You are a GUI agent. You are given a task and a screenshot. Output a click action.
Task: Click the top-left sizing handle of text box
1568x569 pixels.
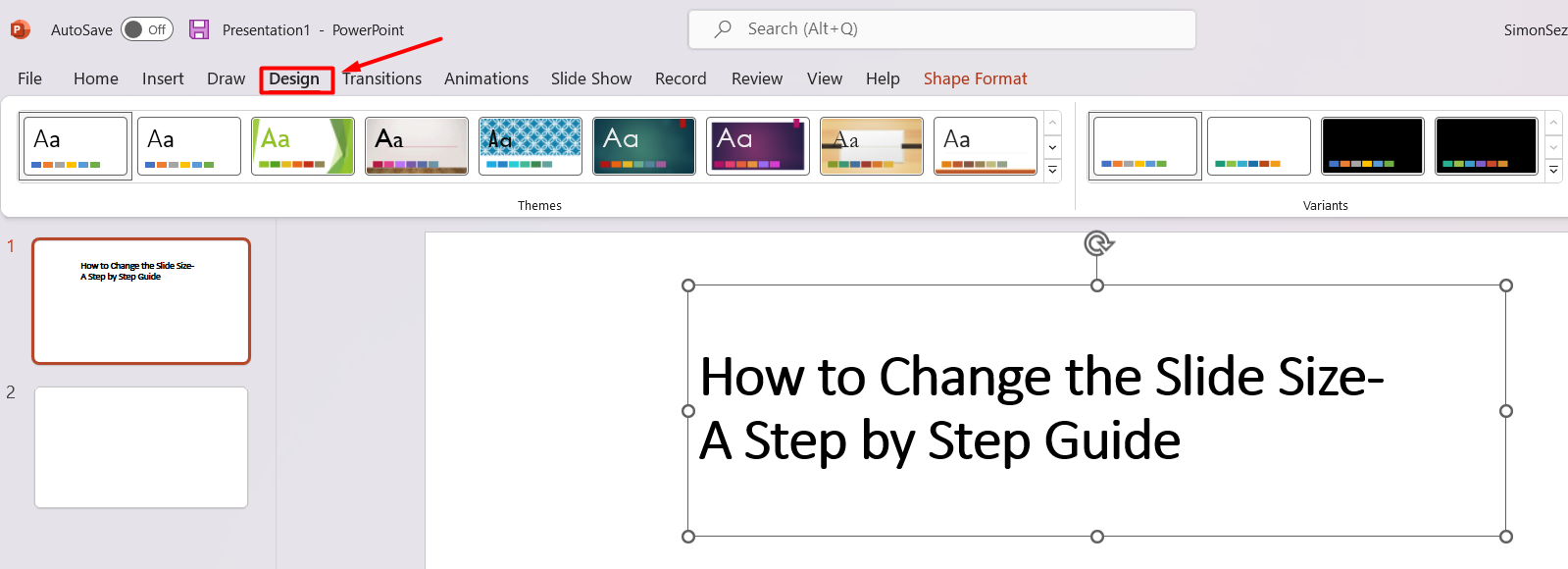(x=688, y=285)
